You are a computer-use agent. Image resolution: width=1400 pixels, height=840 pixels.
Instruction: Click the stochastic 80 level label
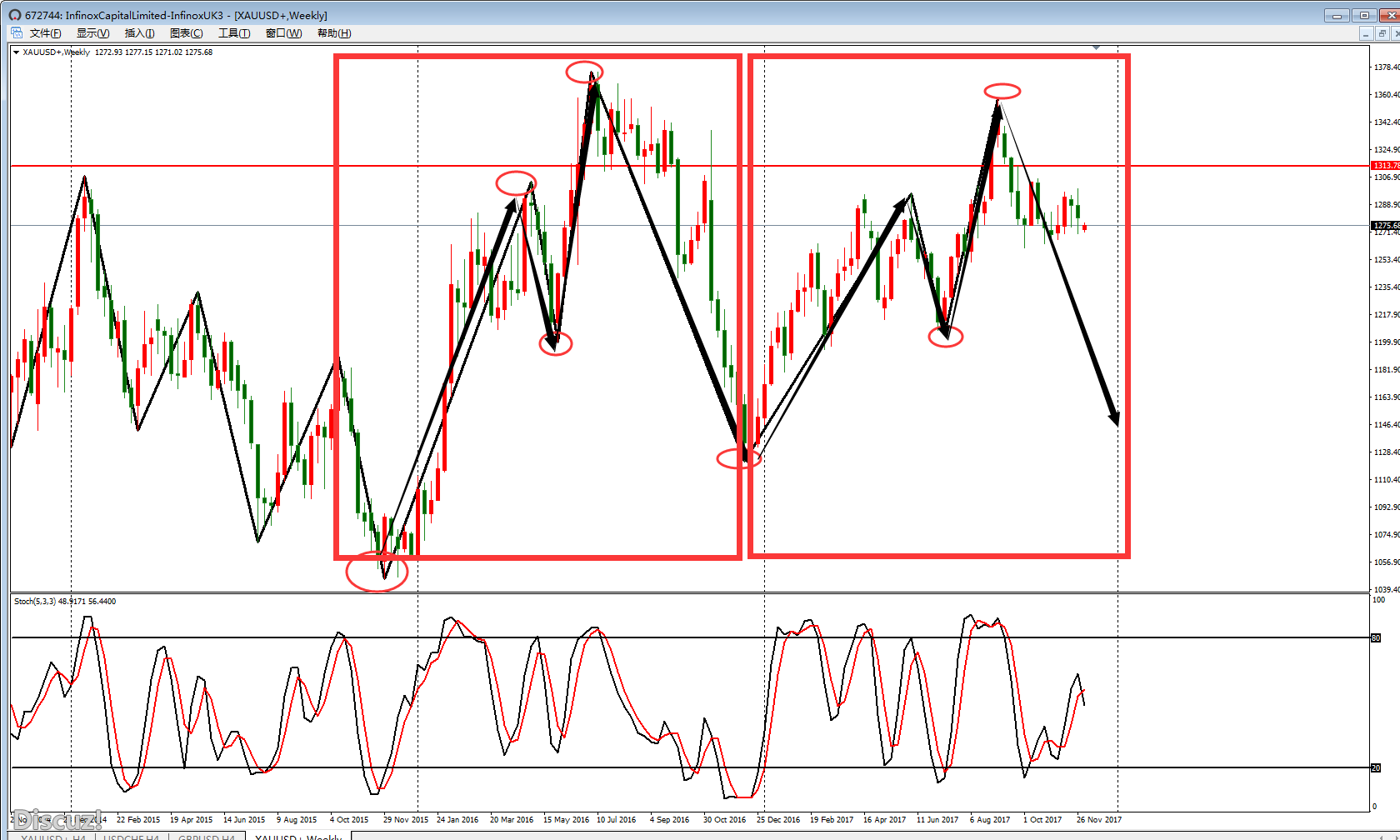click(x=1376, y=638)
